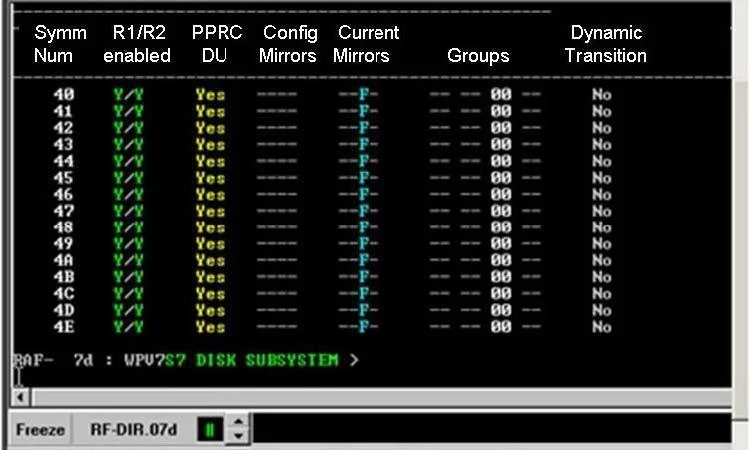This screenshot has width=750, height=450.
Task: Click the Current Mirrors F in row 47
Action: coord(364,211)
